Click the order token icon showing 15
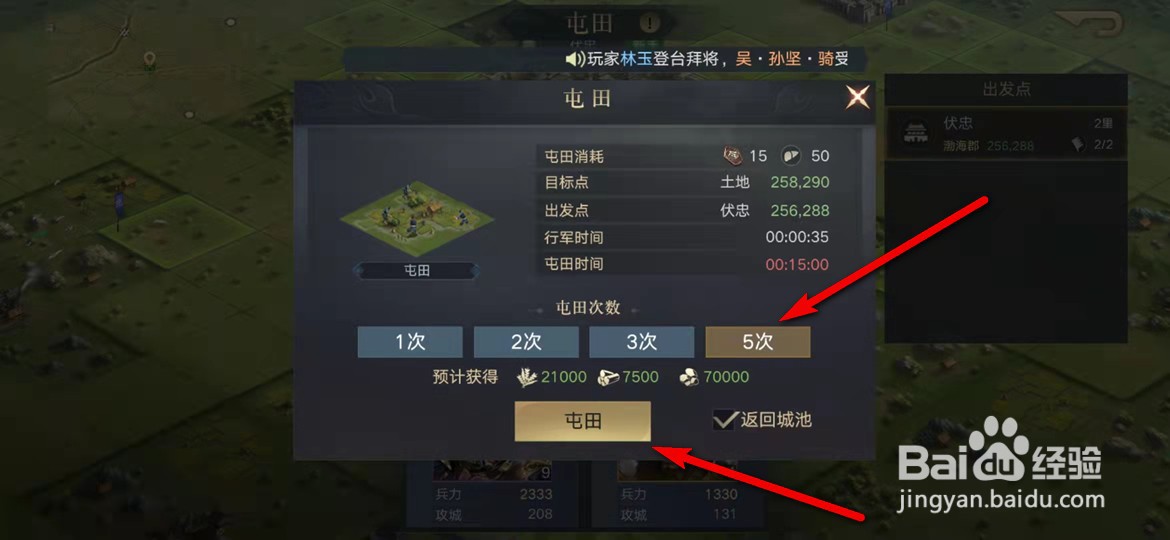 click(x=734, y=156)
